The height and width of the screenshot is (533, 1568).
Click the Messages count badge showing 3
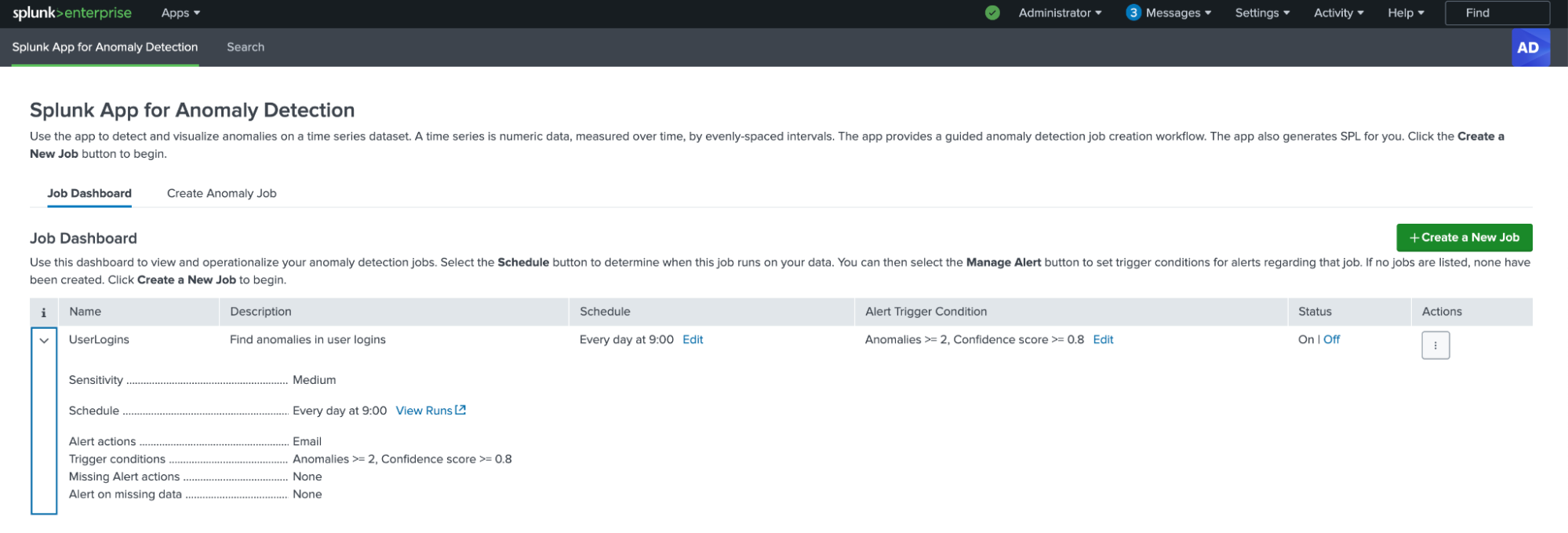[1133, 13]
